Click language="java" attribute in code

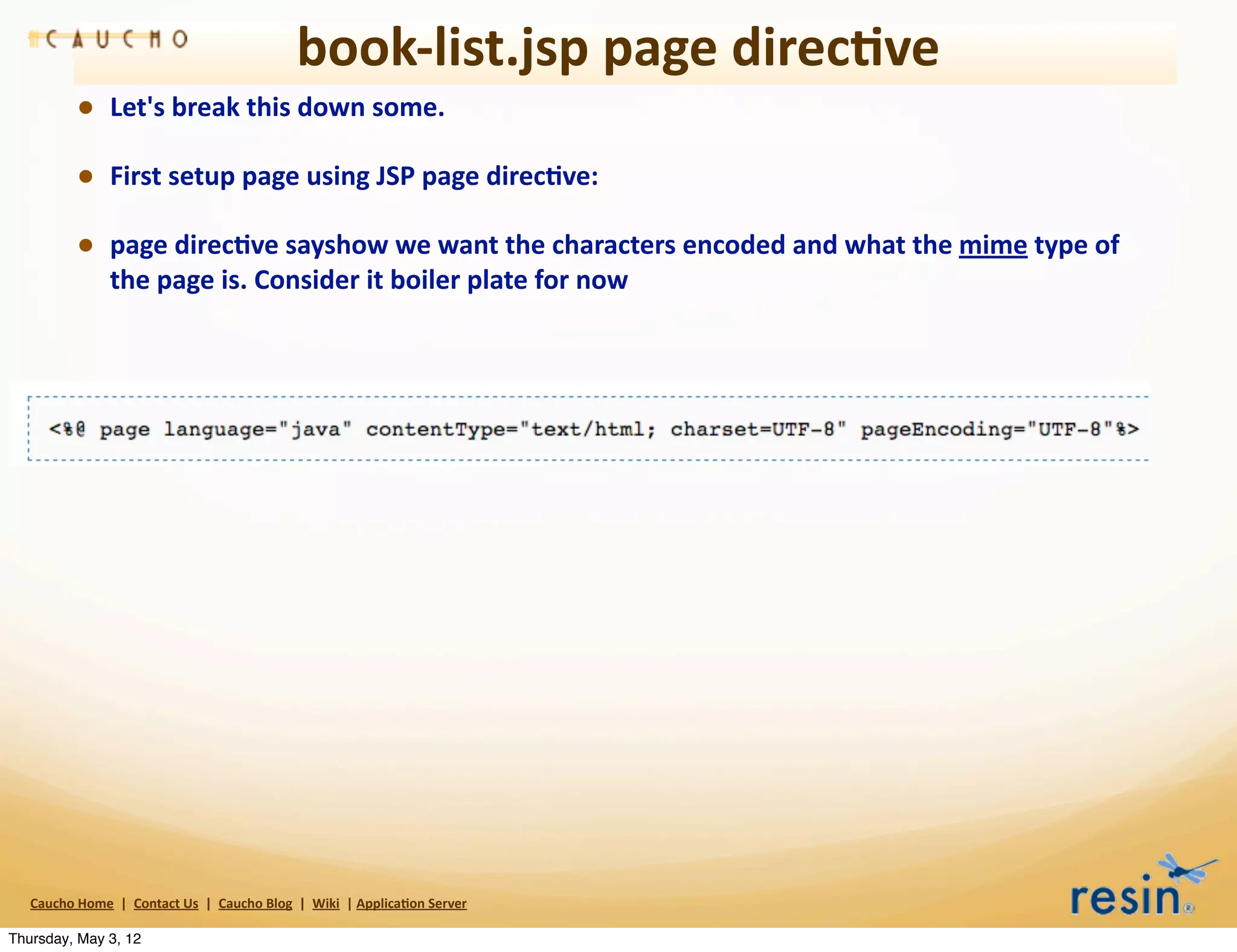coord(258,429)
